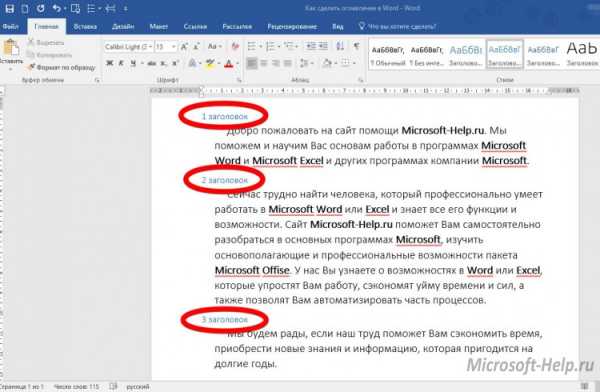Image resolution: width=600 pixels, height=392 pixels.
Task: Show or hide paragraph marks
Action: [357, 47]
